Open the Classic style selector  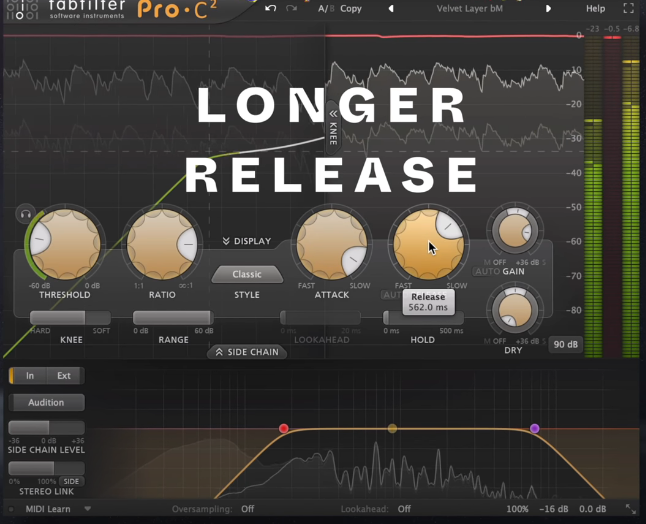[x=247, y=274]
